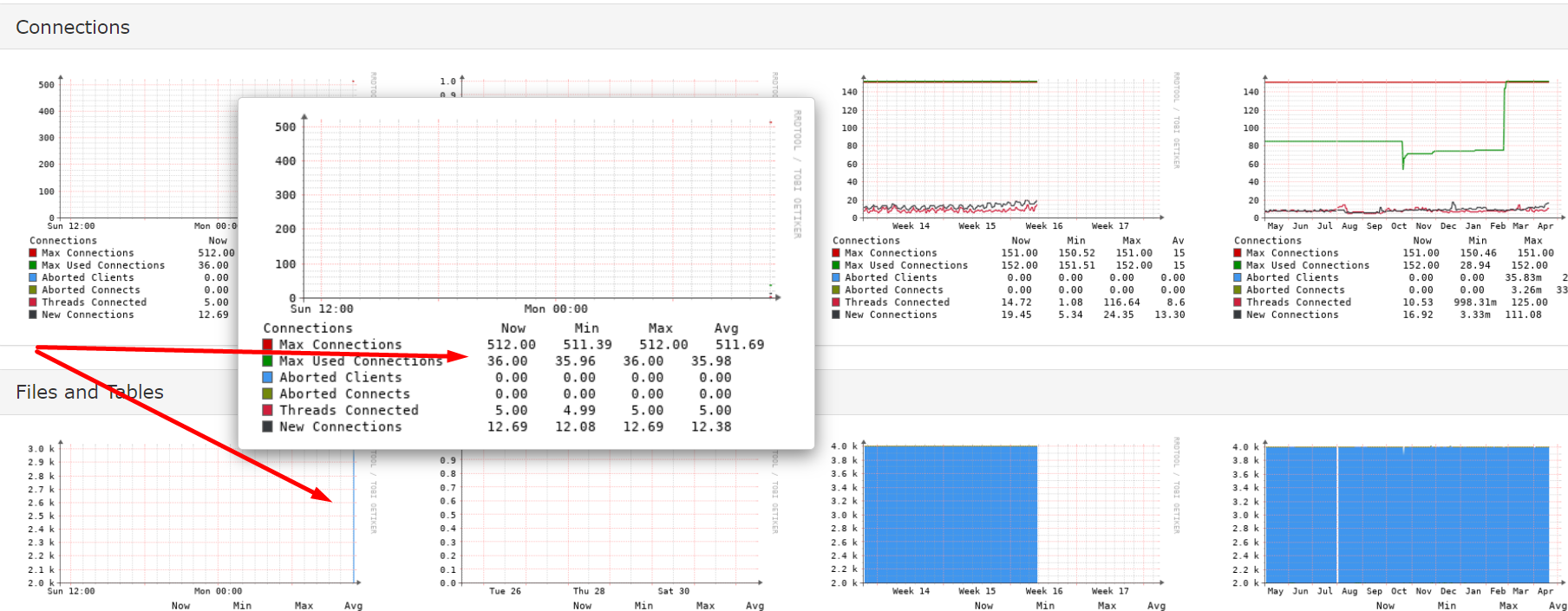Click the Max Used Connections swatch in the yearly legend

pyautogui.click(x=1238, y=266)
